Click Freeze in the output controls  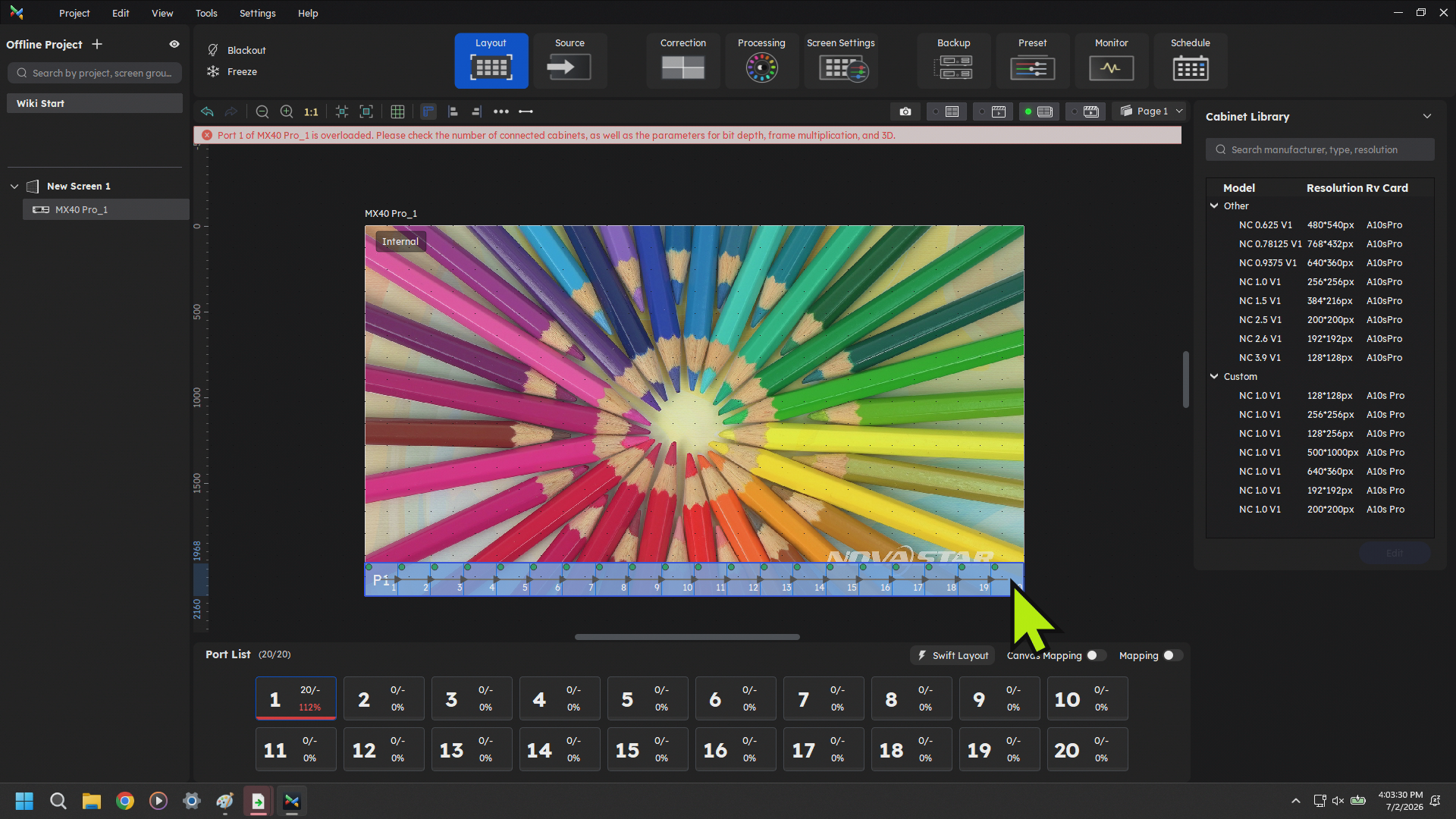click(x=232, y=71)
